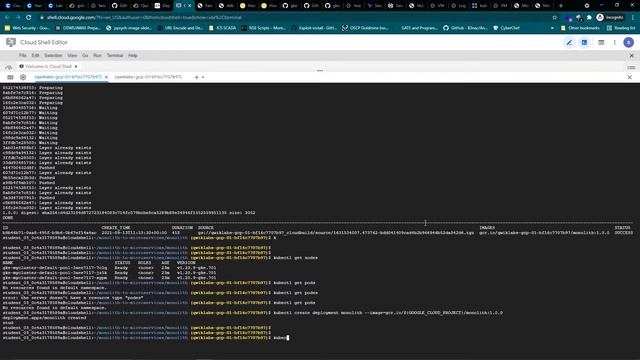Screen dimensions: 640x360
Task: Open the Help menu
Action: [133, 56]
